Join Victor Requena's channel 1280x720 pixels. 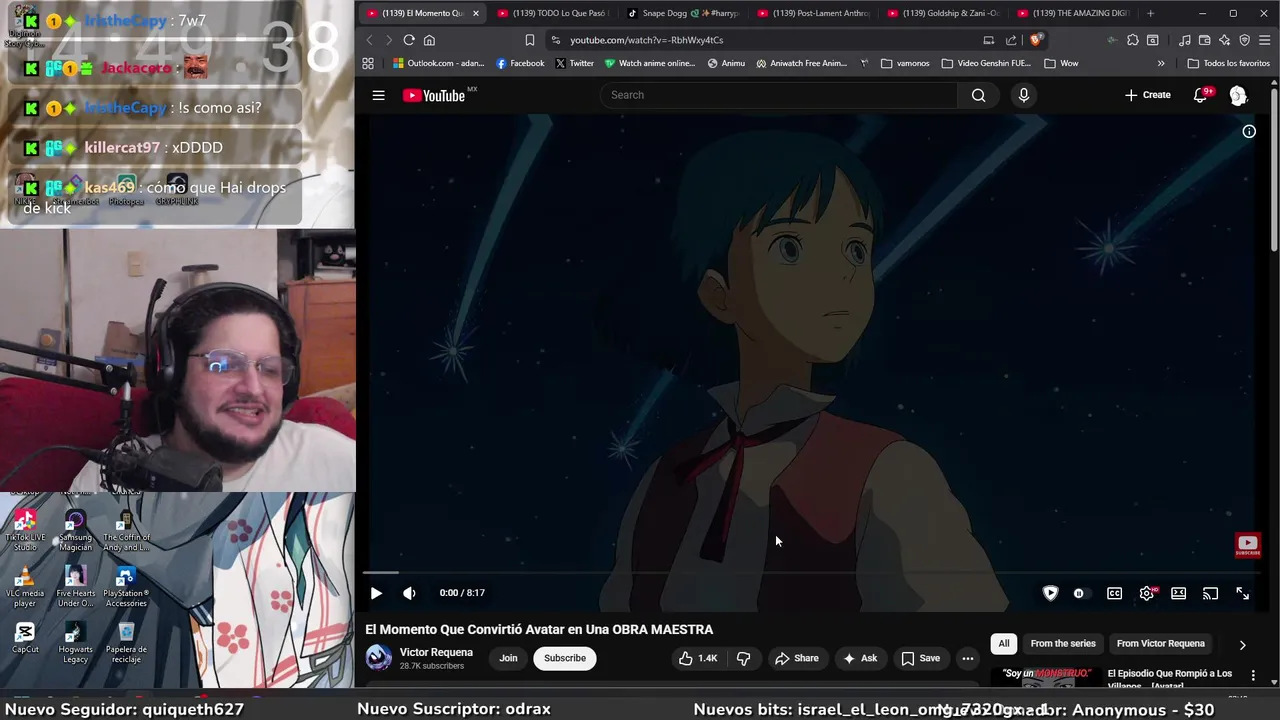point(508,658)
